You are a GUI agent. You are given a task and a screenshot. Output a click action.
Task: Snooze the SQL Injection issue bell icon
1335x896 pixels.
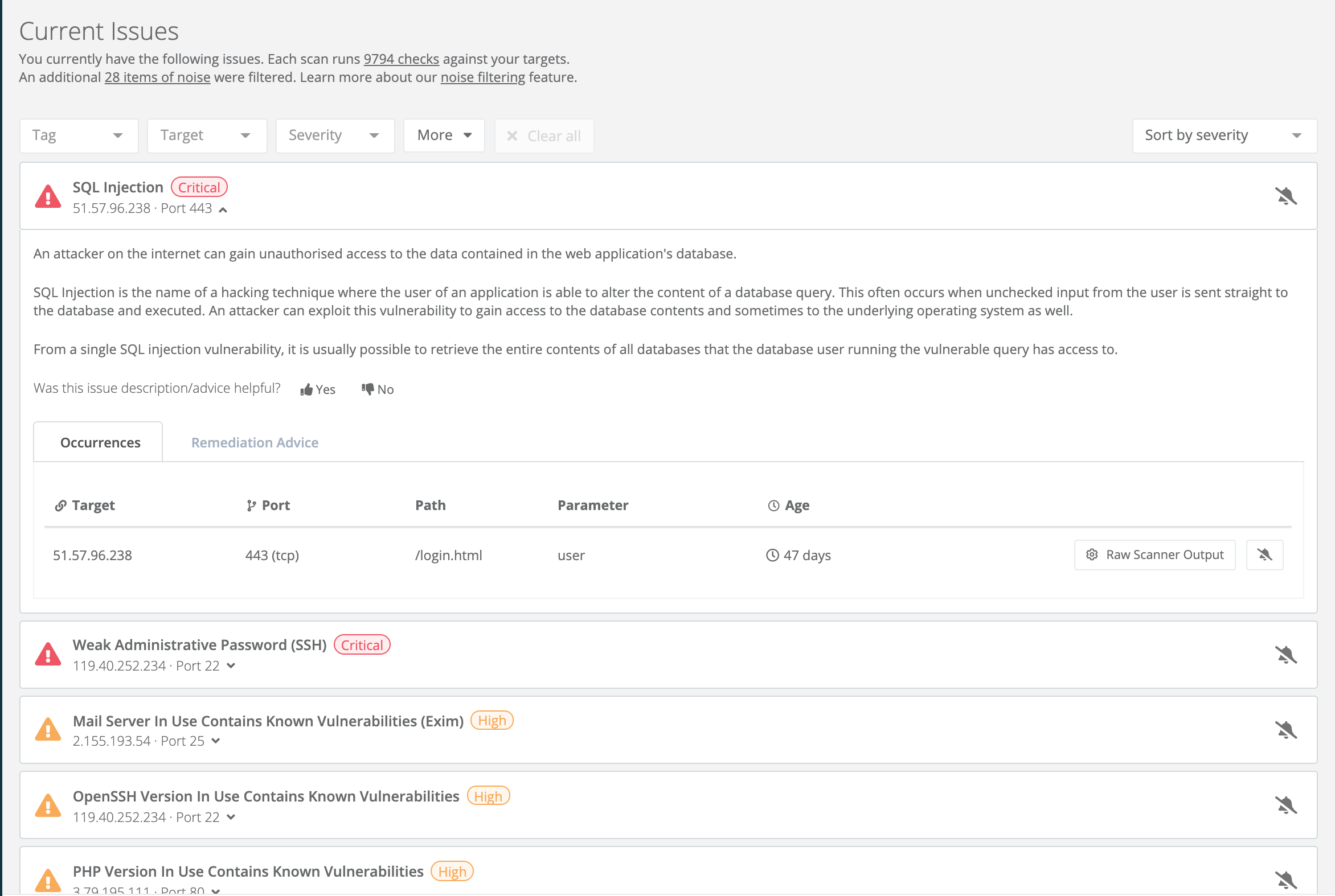point(1286,196)
